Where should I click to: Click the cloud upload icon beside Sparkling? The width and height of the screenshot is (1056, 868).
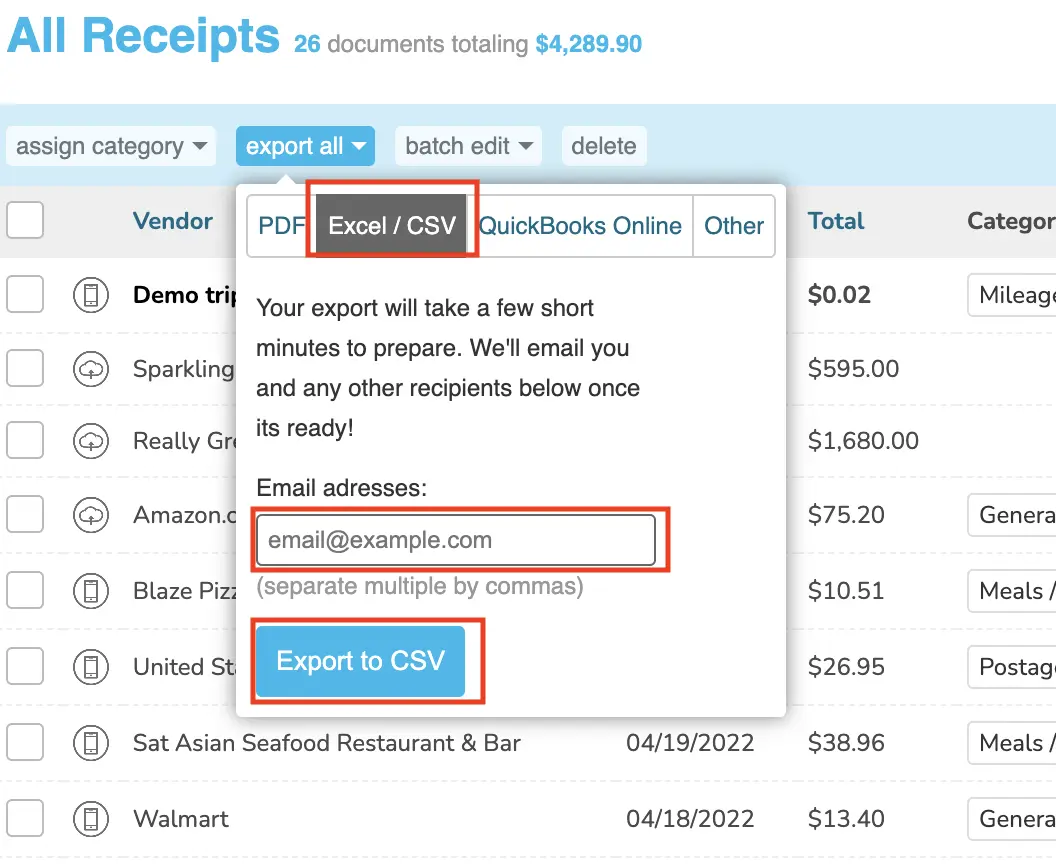[x=91, y=369]
